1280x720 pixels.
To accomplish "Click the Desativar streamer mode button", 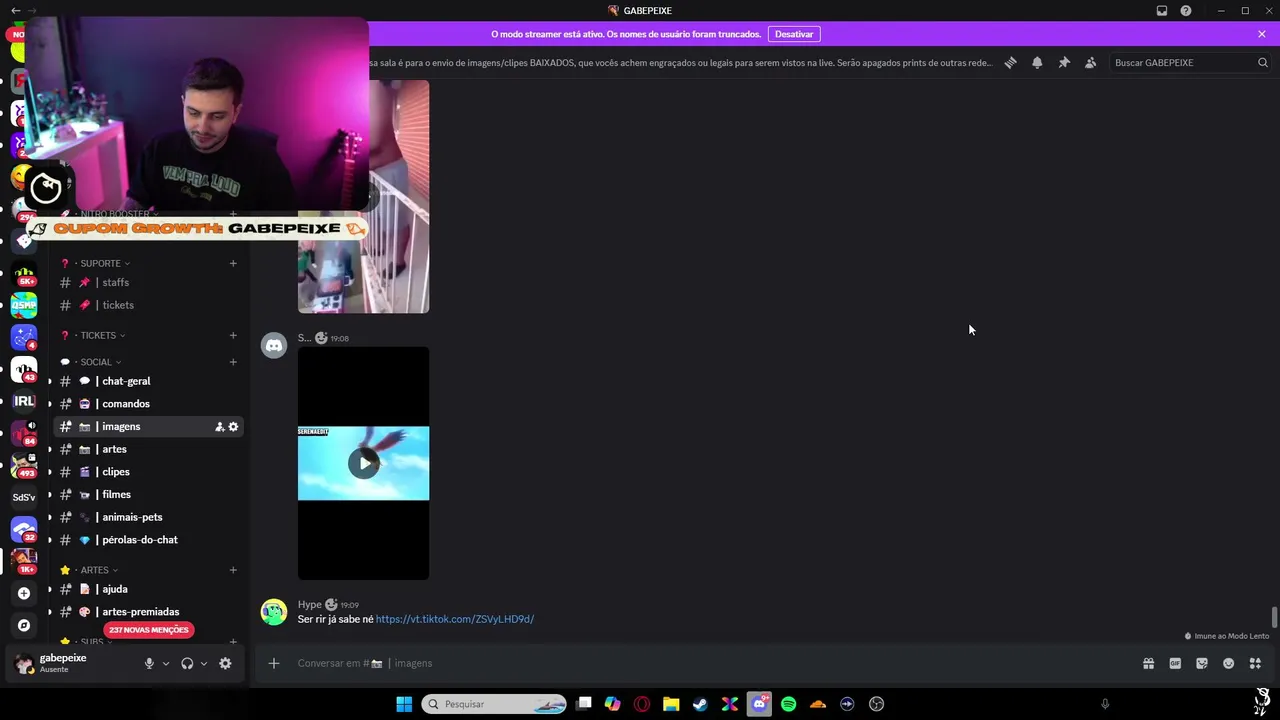I will [794, 34].
